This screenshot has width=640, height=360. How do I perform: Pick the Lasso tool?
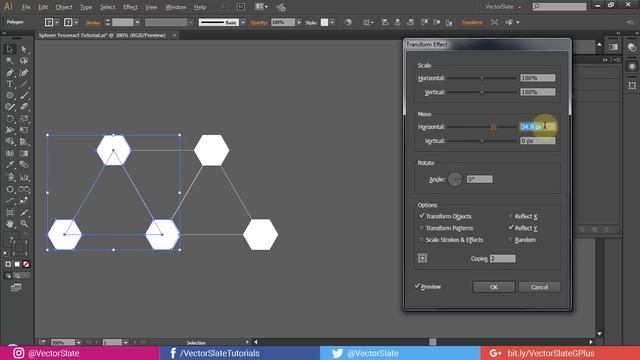click(x=24, y=61)
